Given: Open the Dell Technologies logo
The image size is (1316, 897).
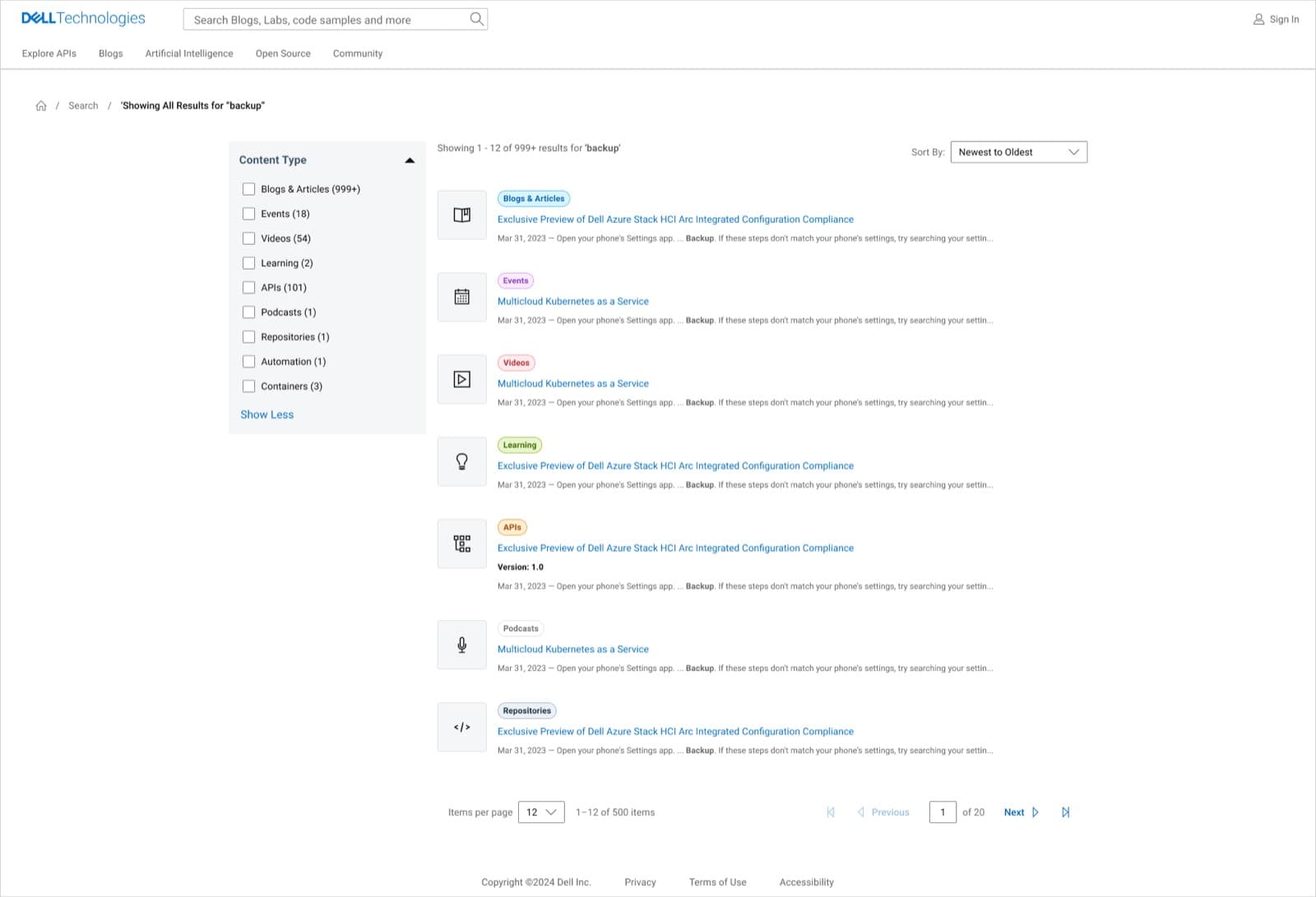Looking at the screenshot, I should (x=83, y=18).
